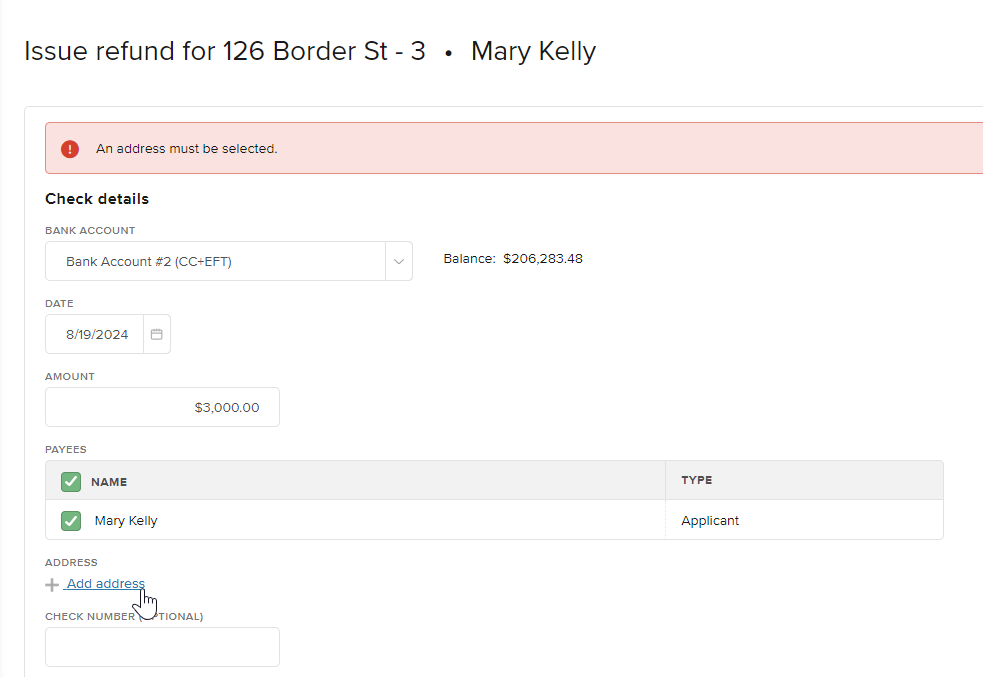
Task: Expand the bank account dropdown chevron
Action: 398,262
